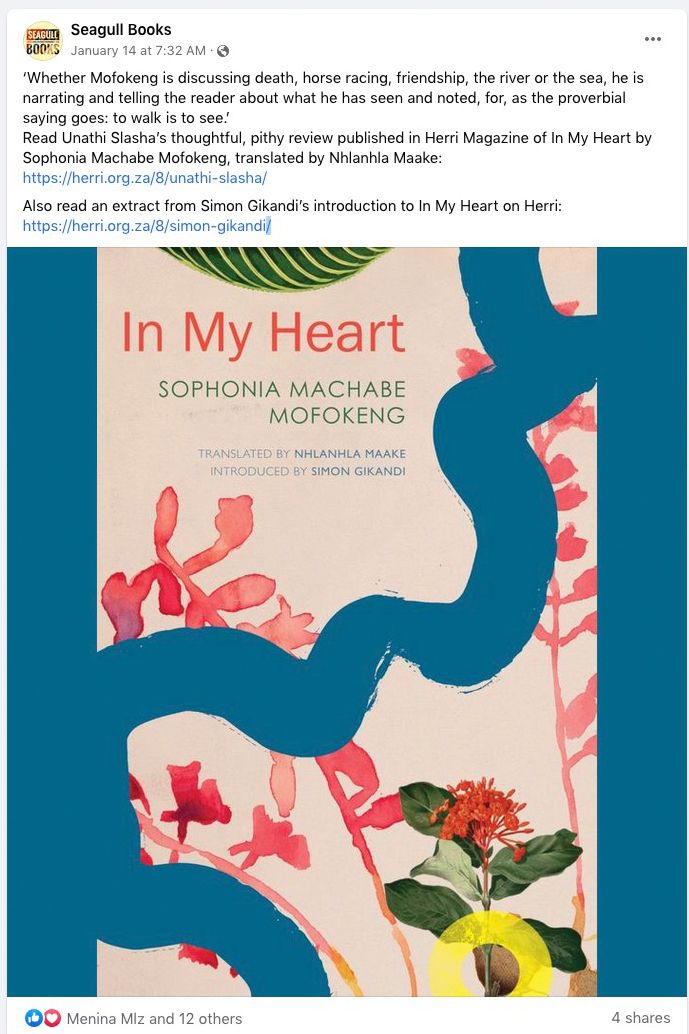View people who reacted: Menina Mlz and others

154,1018
